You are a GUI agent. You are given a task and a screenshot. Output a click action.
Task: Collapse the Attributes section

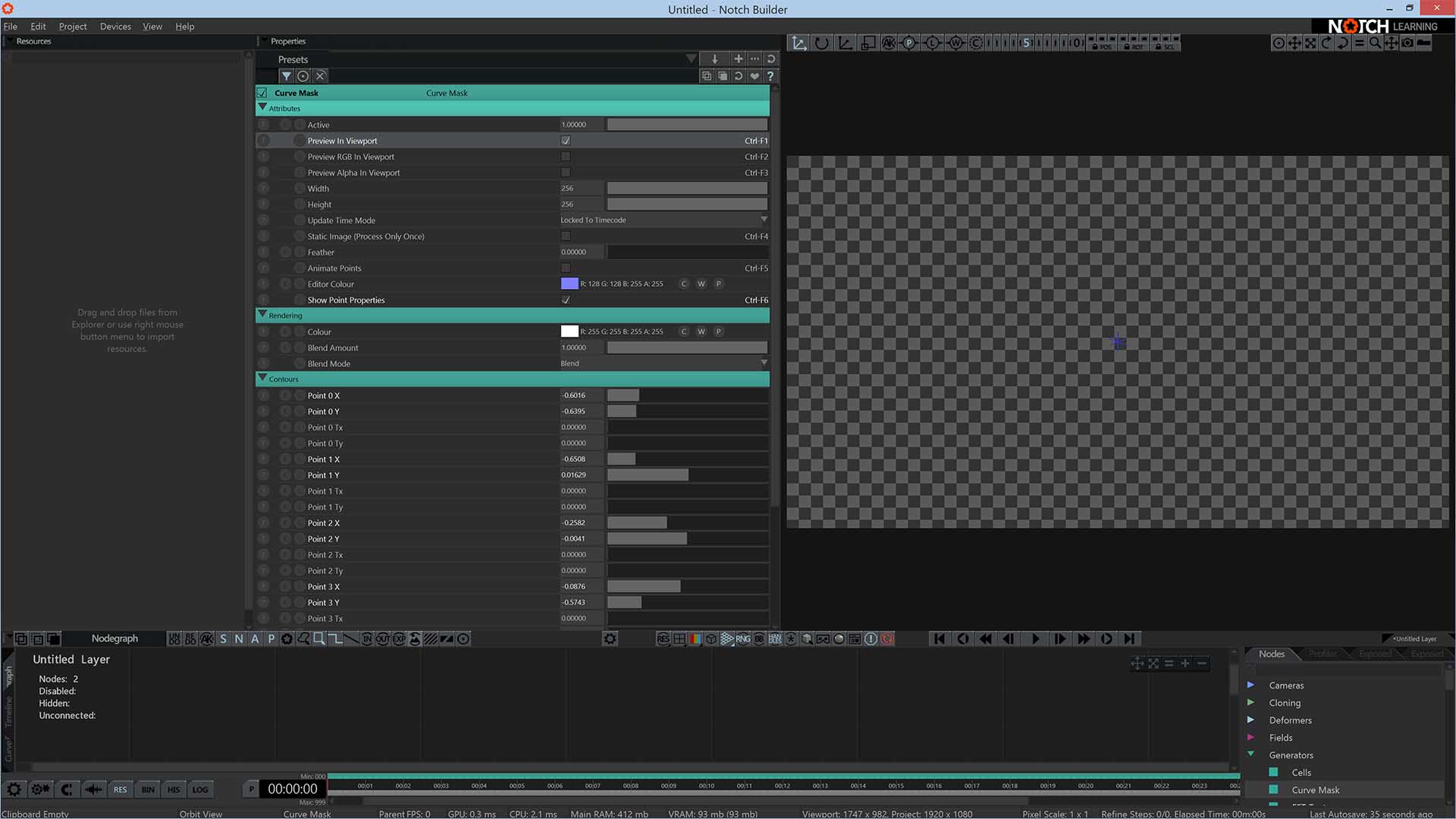pos(263,108)
